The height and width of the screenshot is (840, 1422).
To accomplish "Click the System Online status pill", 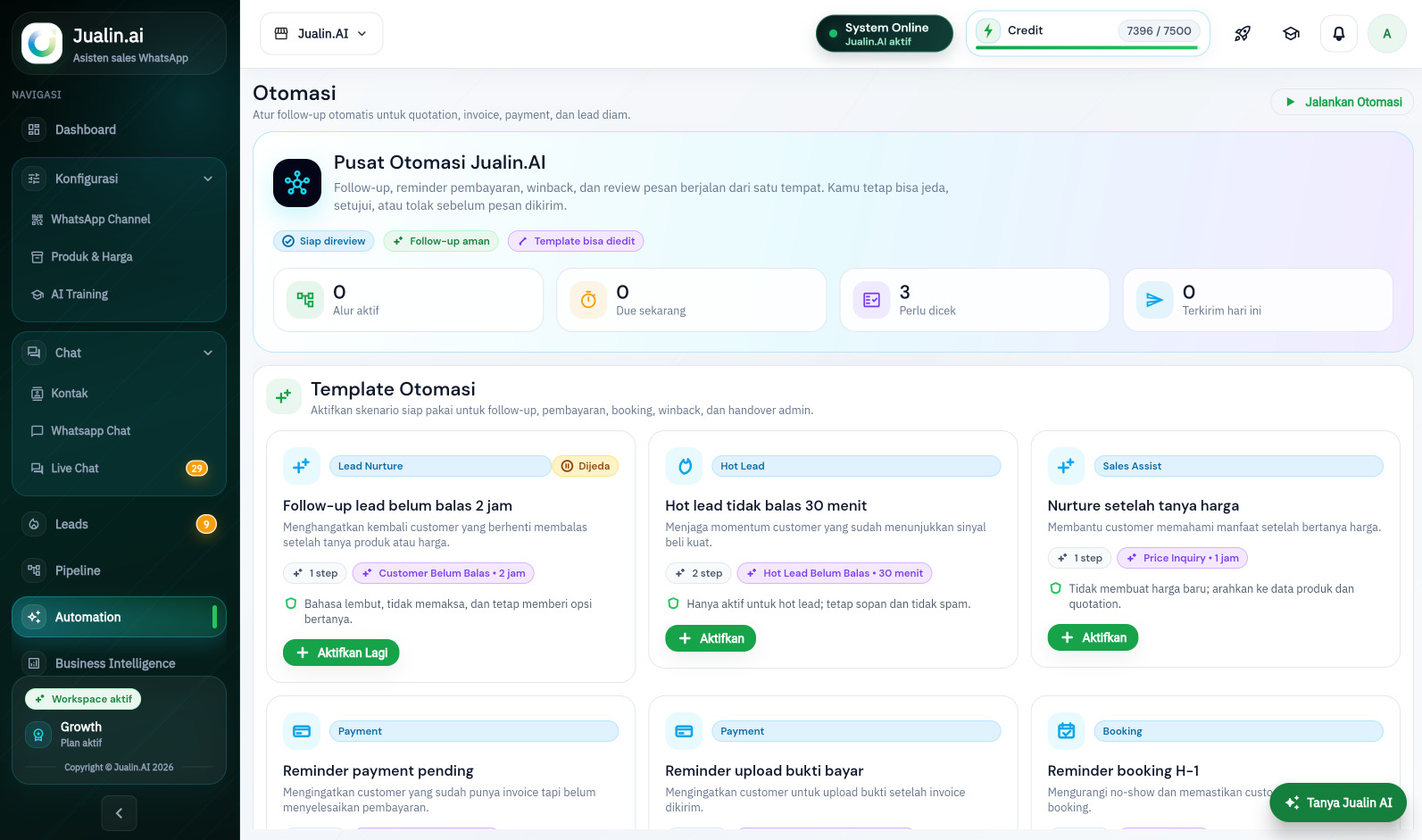I will [x=885, y=34].
